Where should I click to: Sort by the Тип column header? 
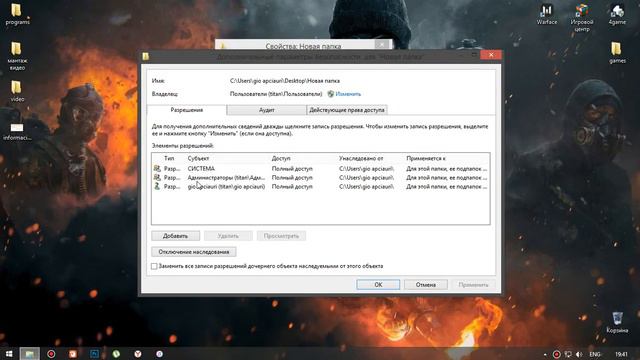click(169, 158)
